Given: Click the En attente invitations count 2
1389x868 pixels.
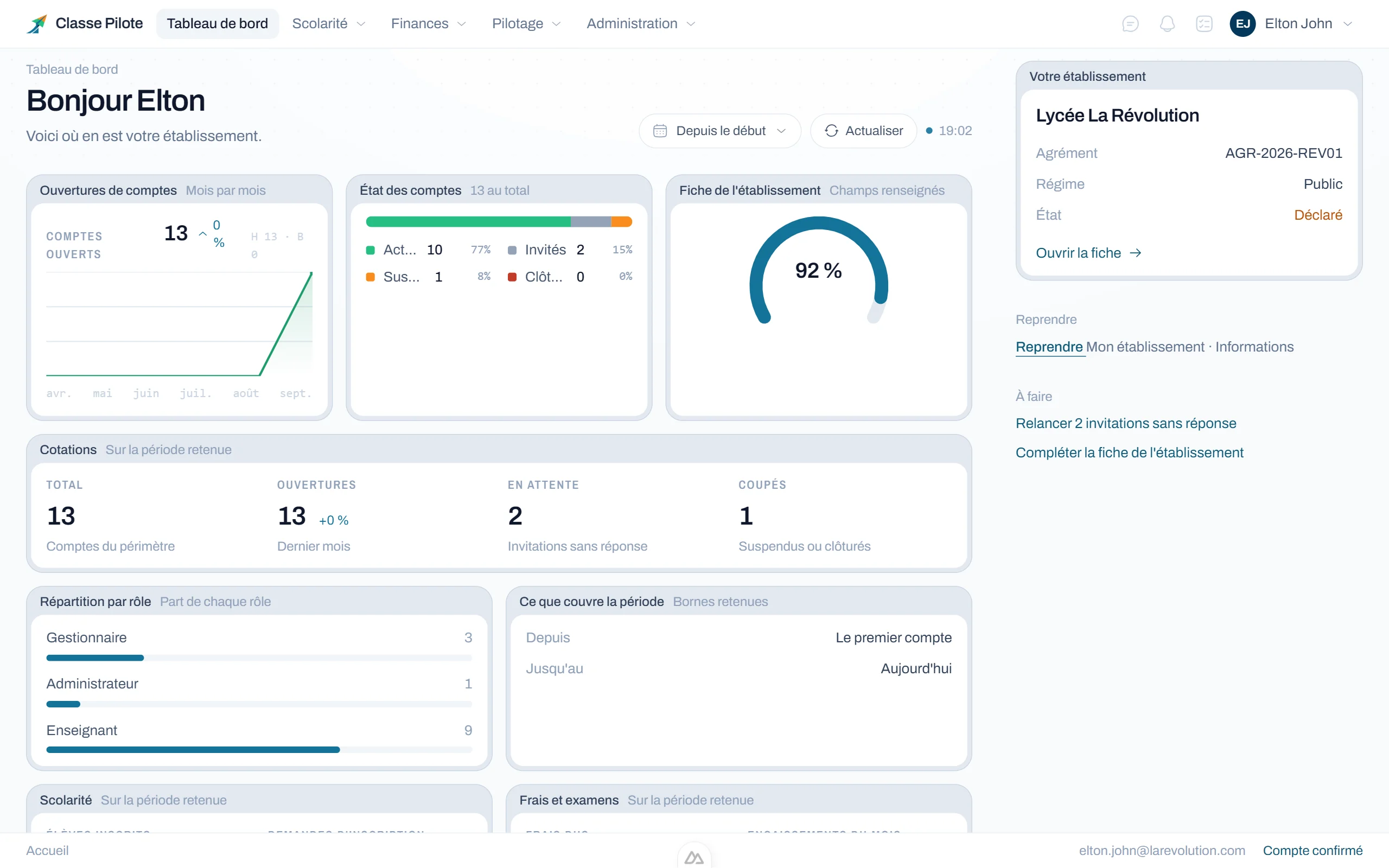Looking at the screenshot, I should pyautogui.click(x=515, y=515).
